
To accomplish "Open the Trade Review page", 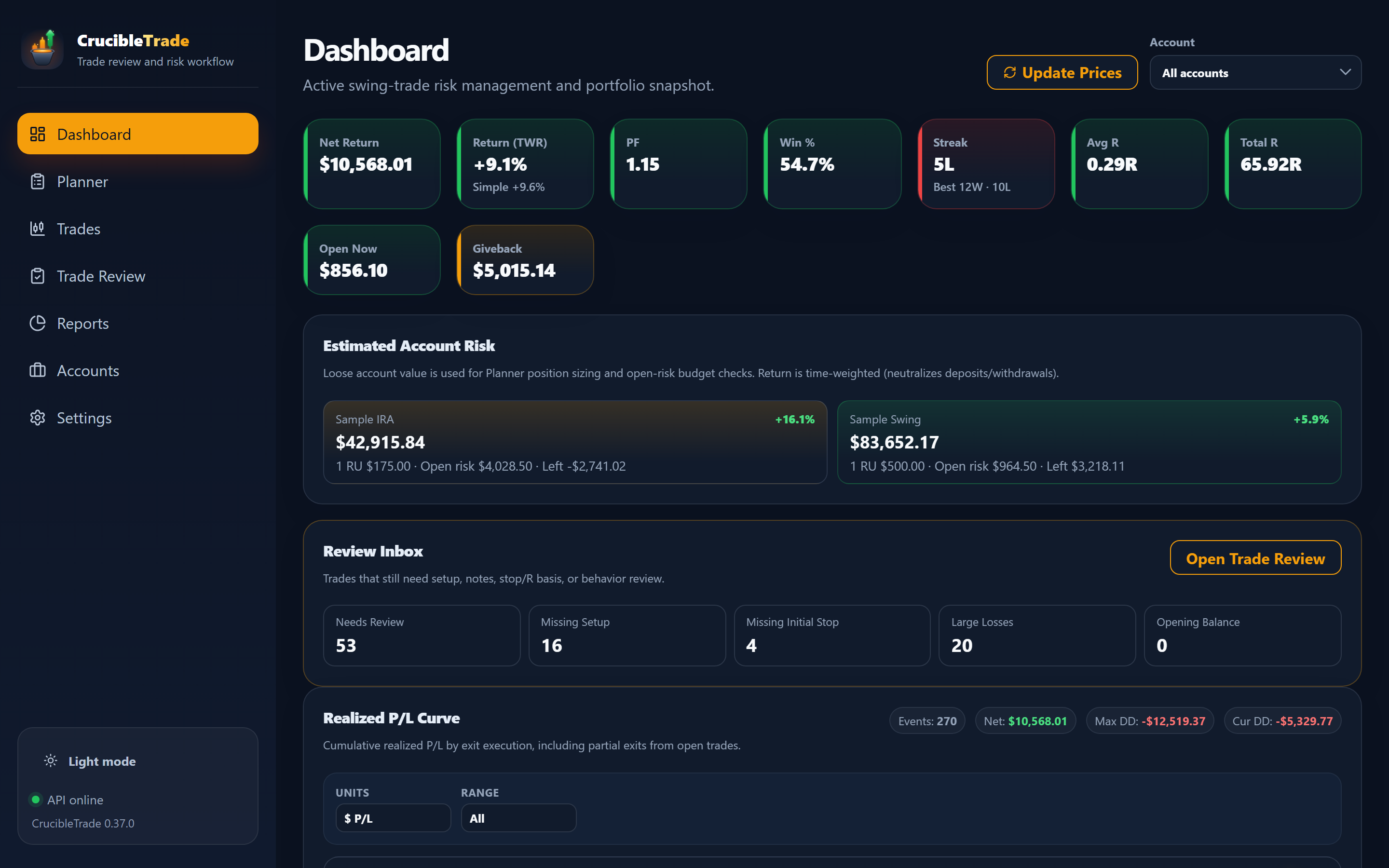I will pyautogui.click(x=138, y=276).
